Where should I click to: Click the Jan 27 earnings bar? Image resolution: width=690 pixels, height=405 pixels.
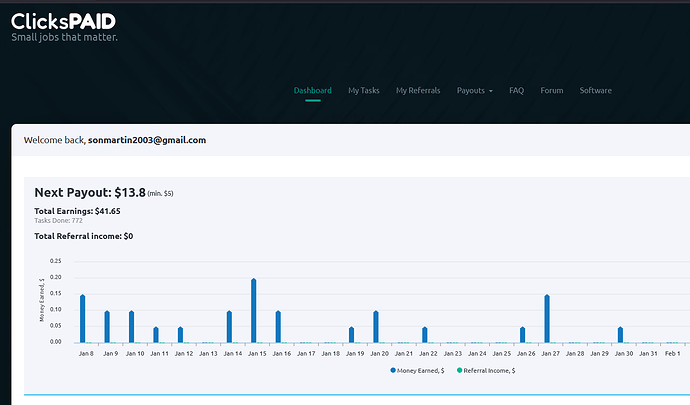tap(546, 318)
